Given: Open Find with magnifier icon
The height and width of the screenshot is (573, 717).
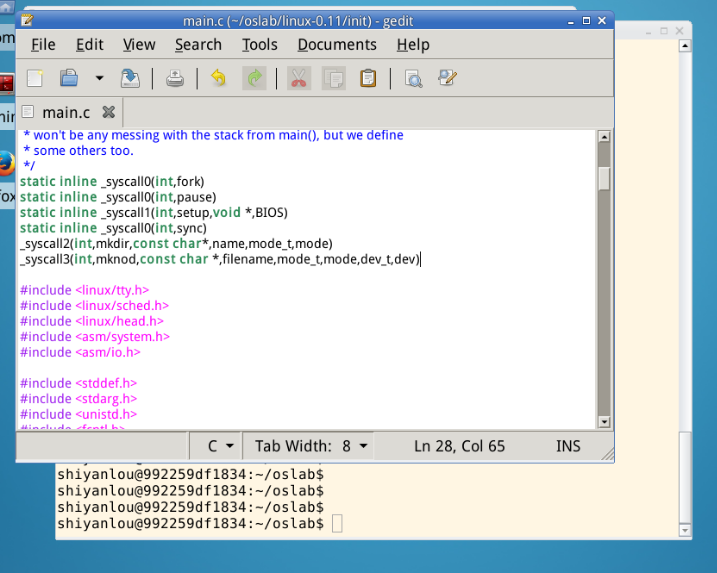Looking at the screenshot, I should click(x=412, y=78).
